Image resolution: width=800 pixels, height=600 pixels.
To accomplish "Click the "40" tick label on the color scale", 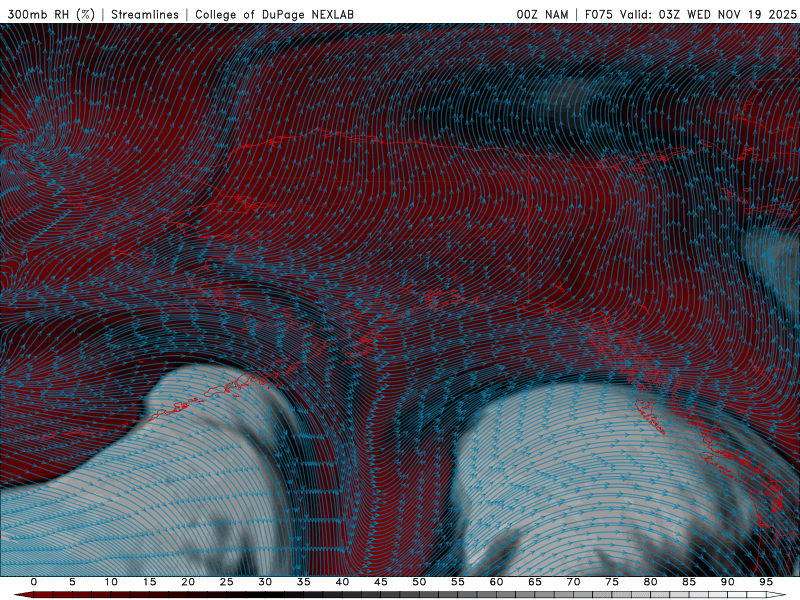I will tap(342, 582).
